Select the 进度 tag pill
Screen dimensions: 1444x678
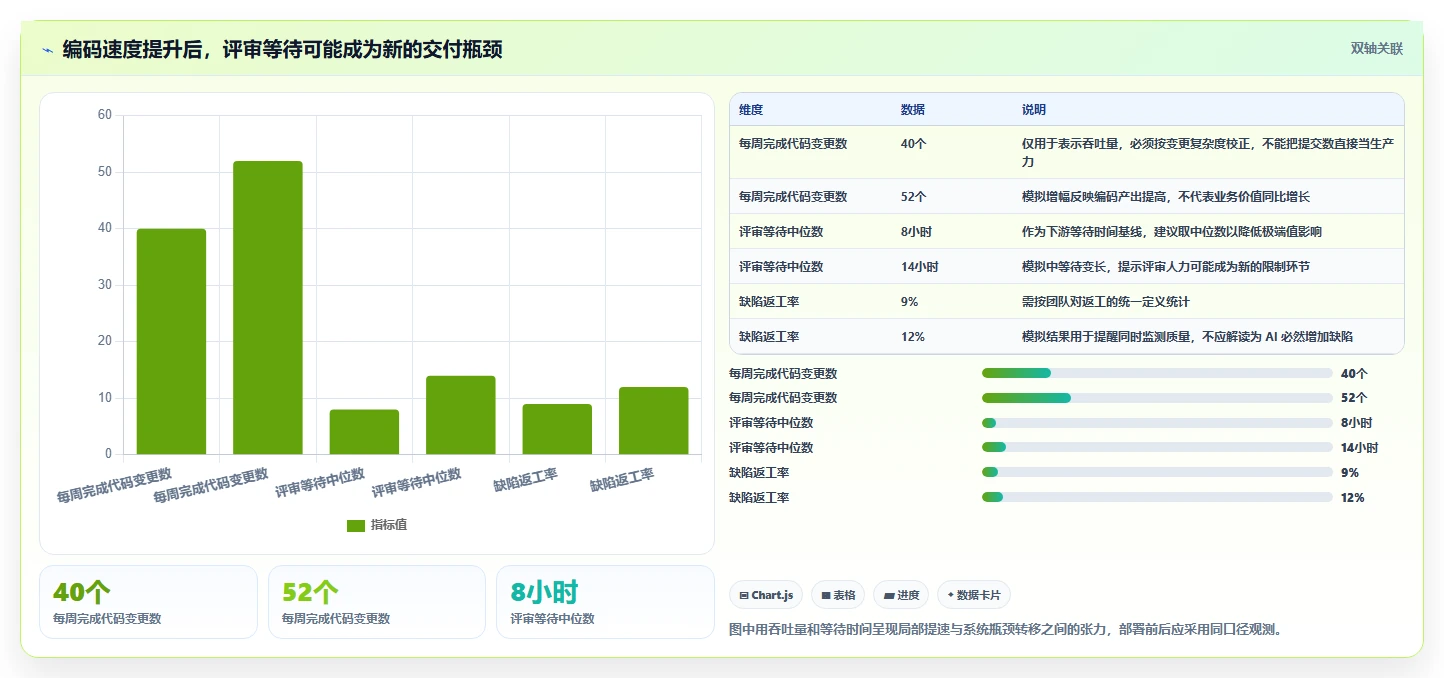[x=901, y=595]
